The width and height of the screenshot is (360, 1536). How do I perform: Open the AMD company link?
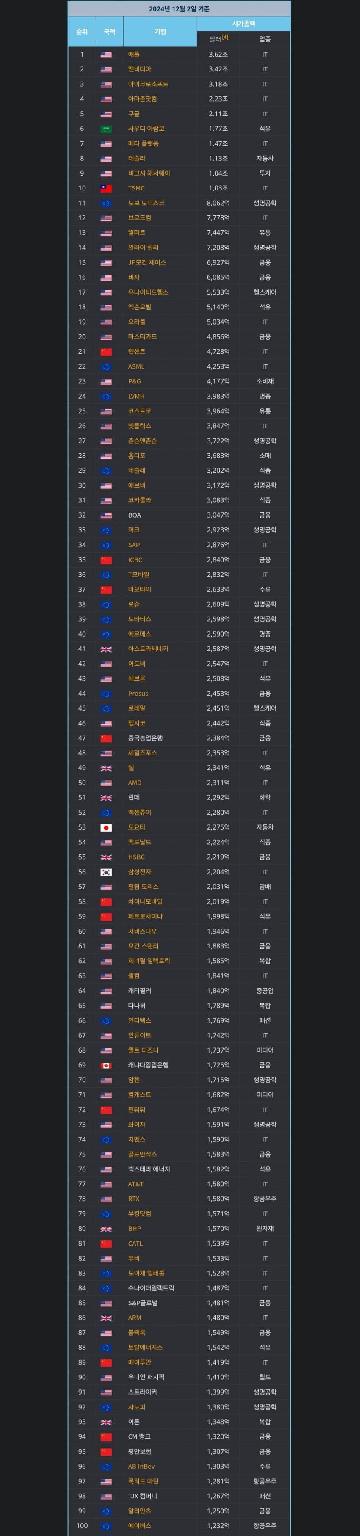click(x=135, y=783)
